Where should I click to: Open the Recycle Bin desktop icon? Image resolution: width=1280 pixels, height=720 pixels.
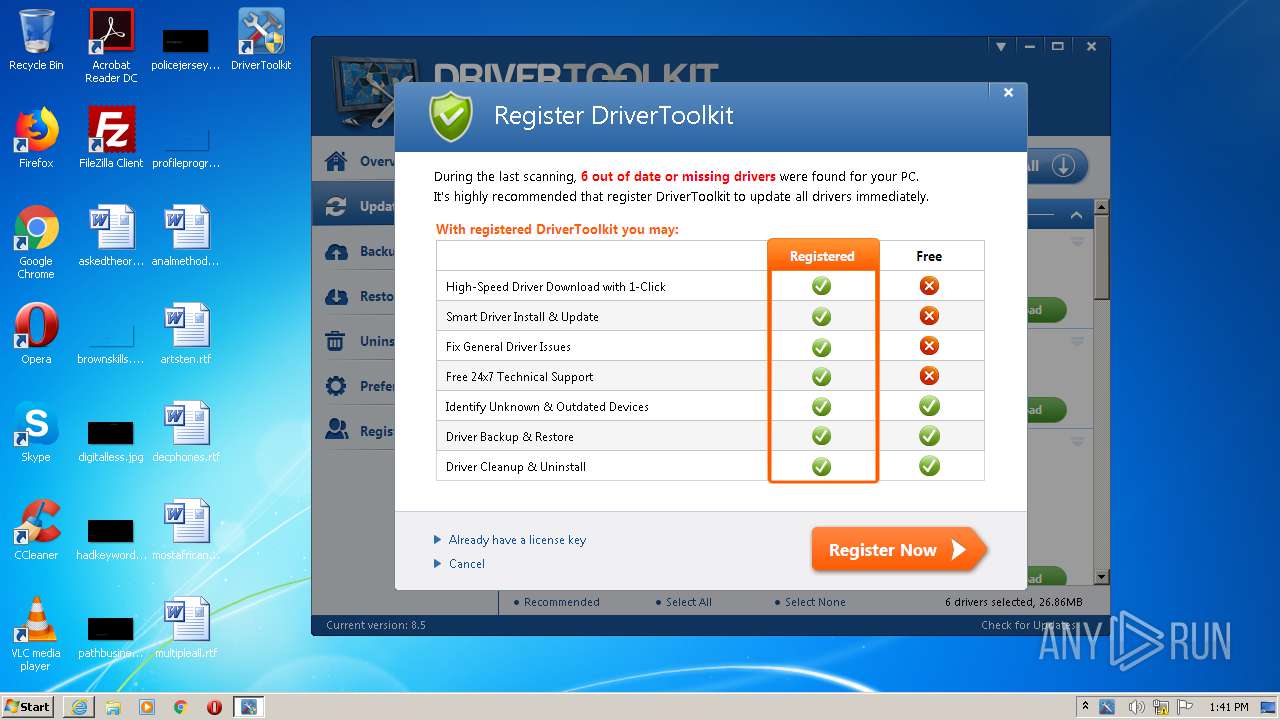coord(36,40)
